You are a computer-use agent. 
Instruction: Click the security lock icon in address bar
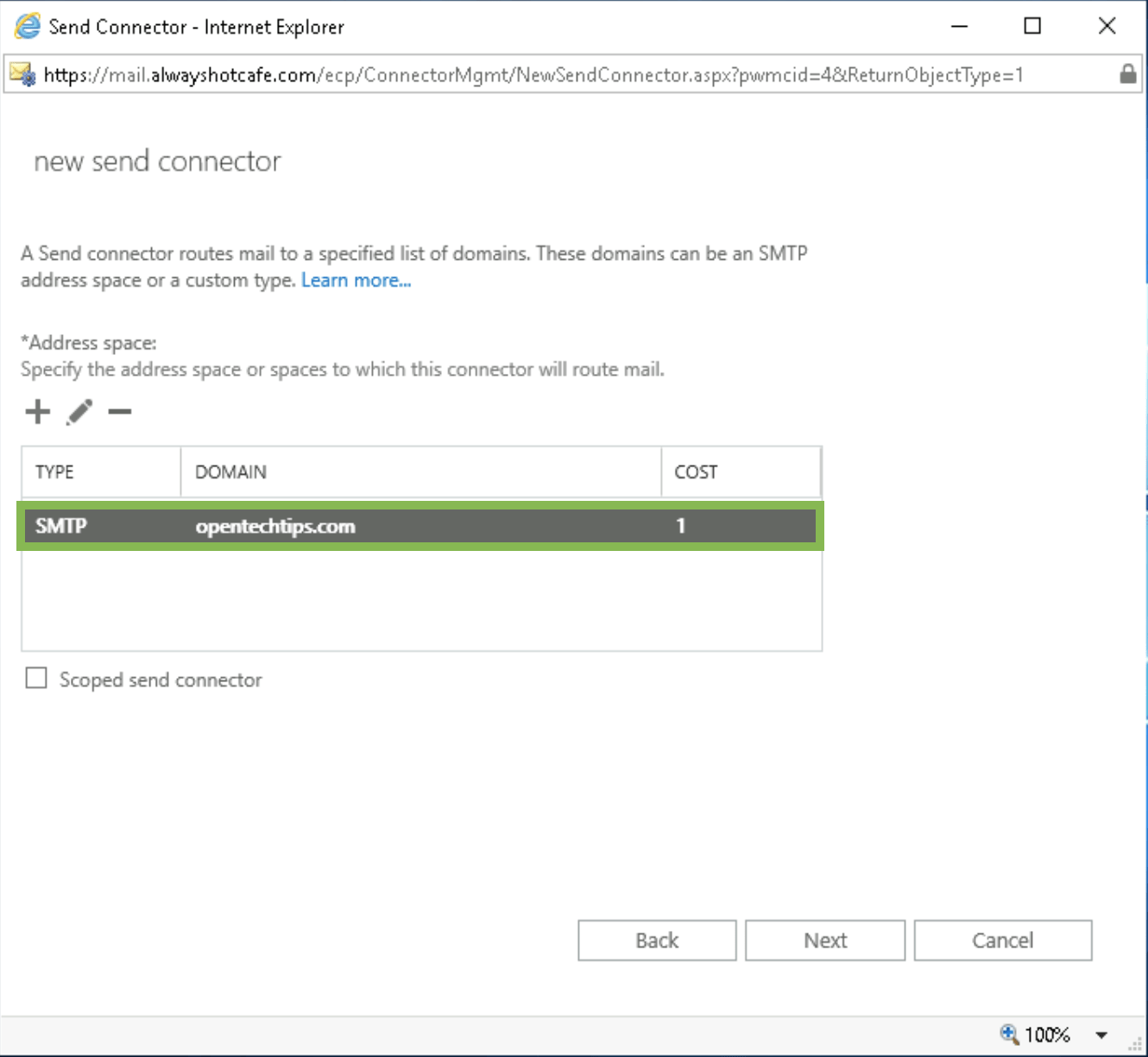point(1128,75)
